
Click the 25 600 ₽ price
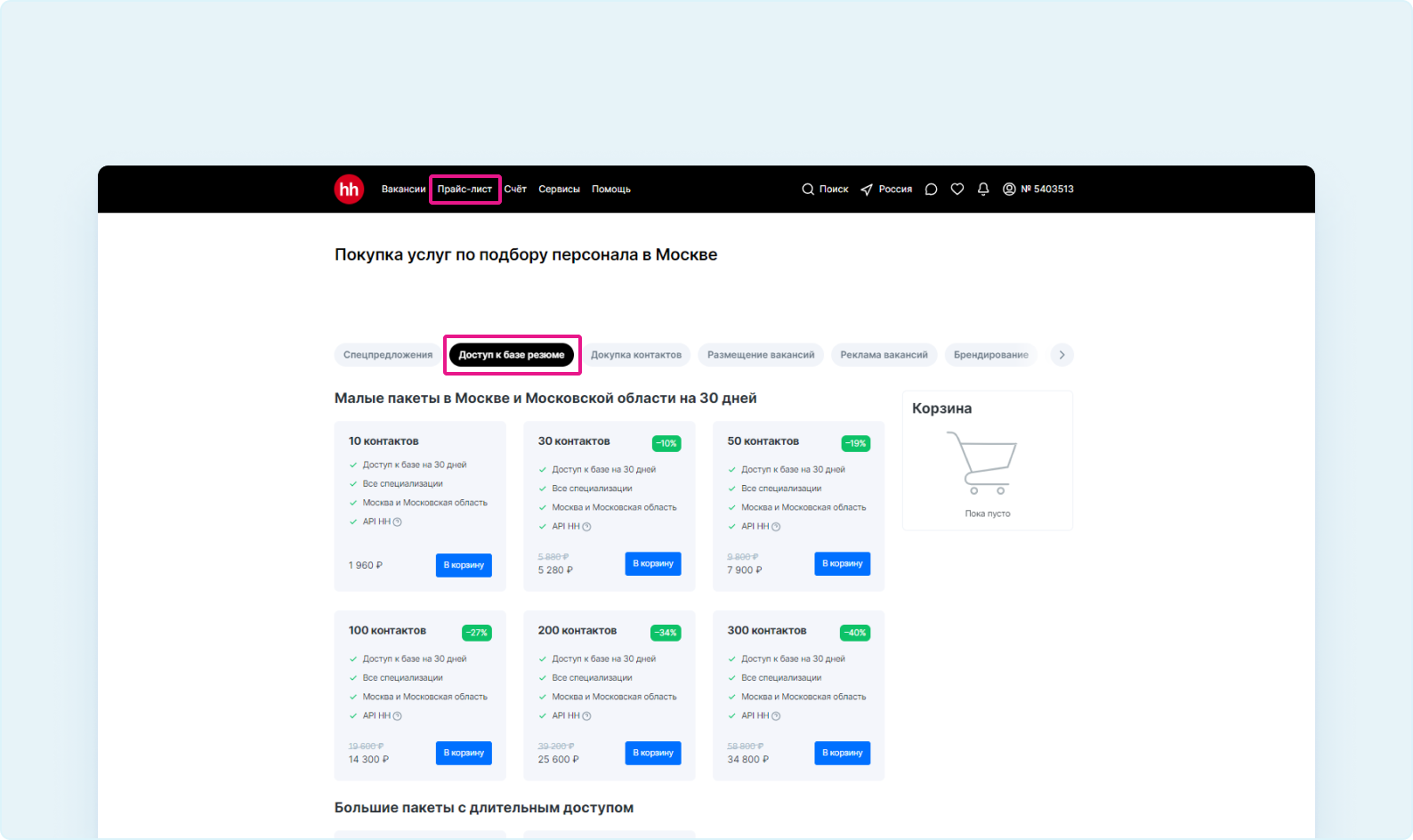tap(558, 760)
